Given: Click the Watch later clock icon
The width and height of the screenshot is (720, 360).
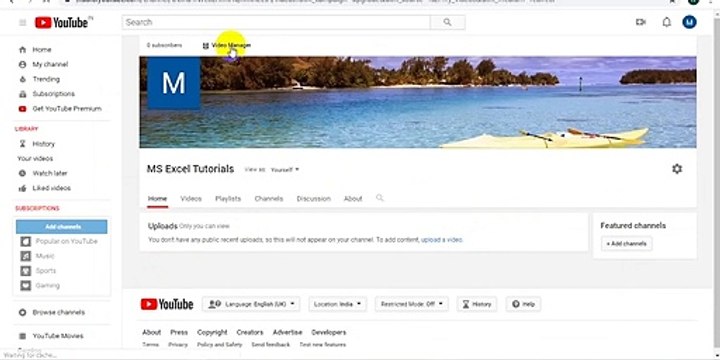Looking at the screenshot, I should [22, 173].
